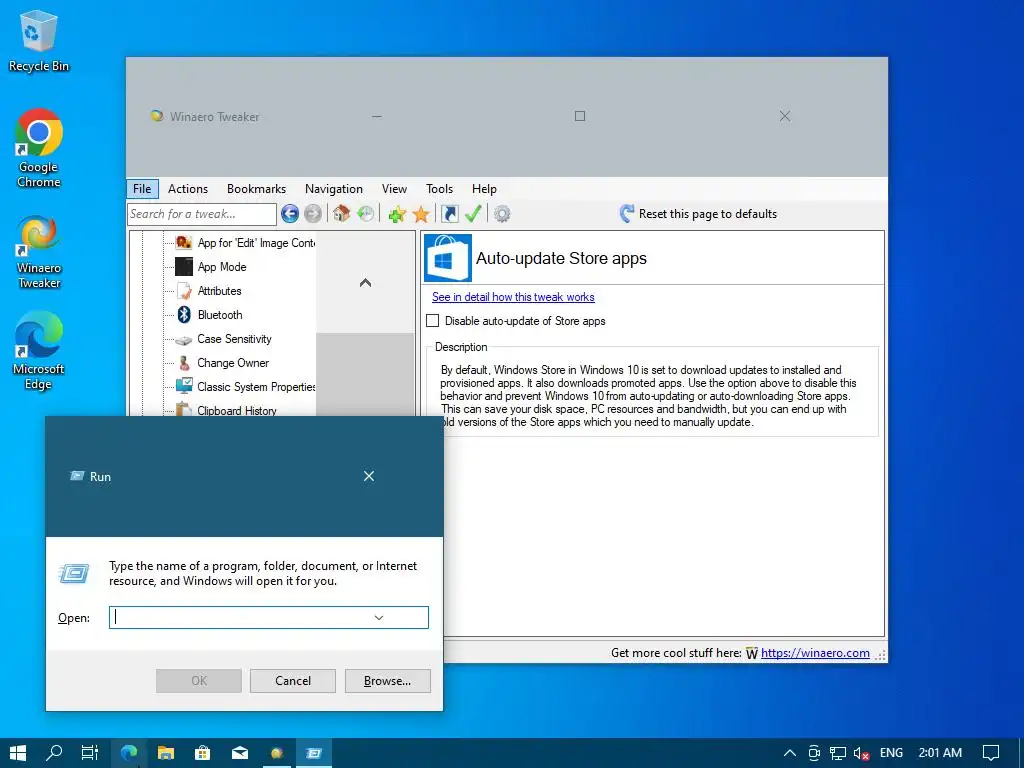This screenshot has width=1024, height=768.
Task: Select Clipboard History in the tree
Action: (226, 410)
